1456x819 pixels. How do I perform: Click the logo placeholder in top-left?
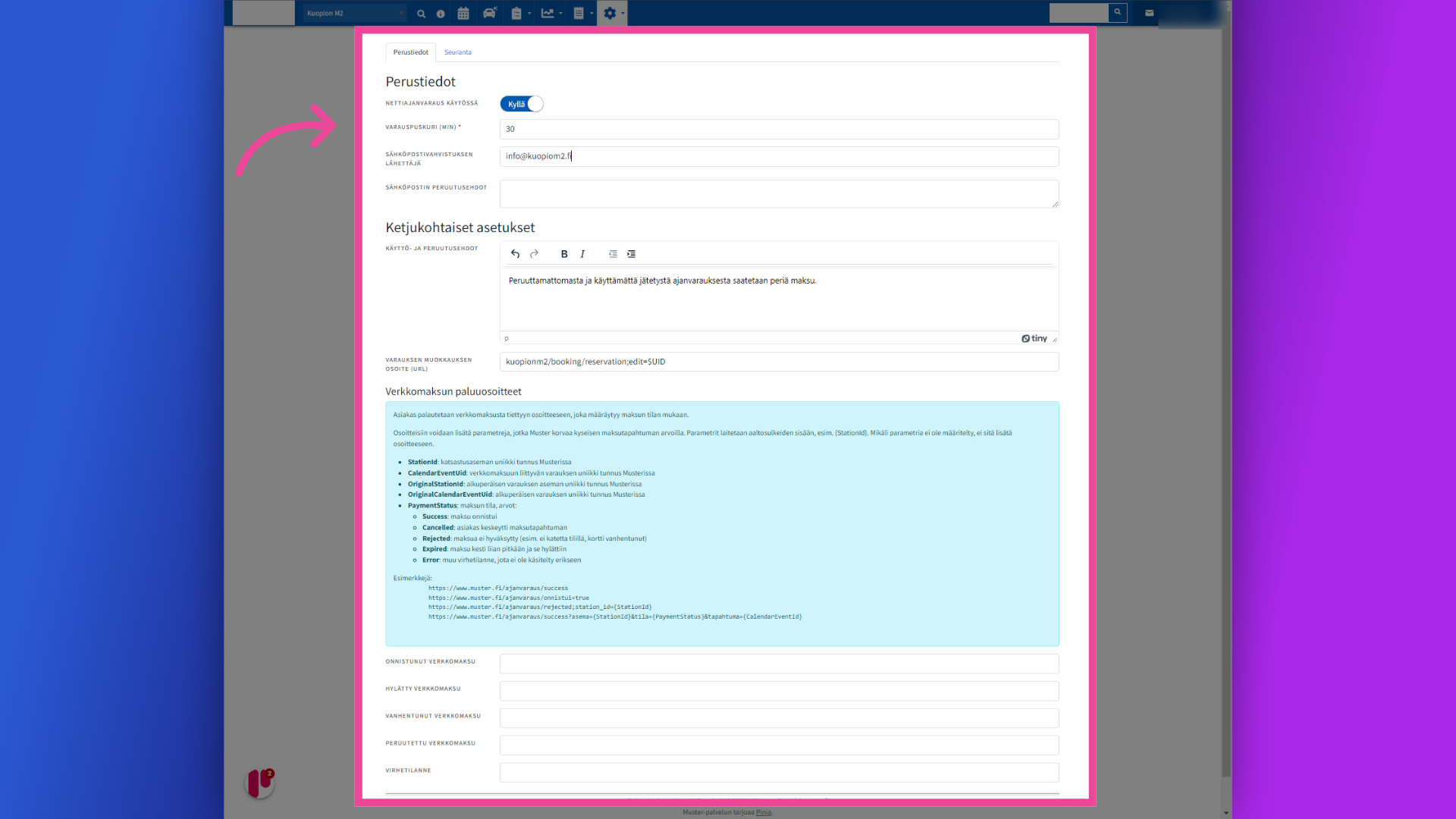coord(263,13)
